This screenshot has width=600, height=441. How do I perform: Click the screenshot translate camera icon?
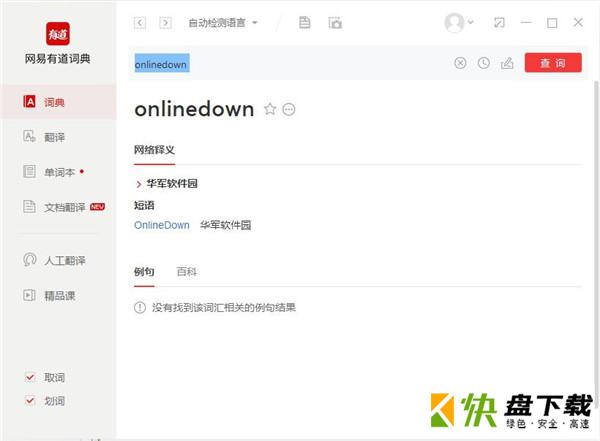[x=335, y=23]
